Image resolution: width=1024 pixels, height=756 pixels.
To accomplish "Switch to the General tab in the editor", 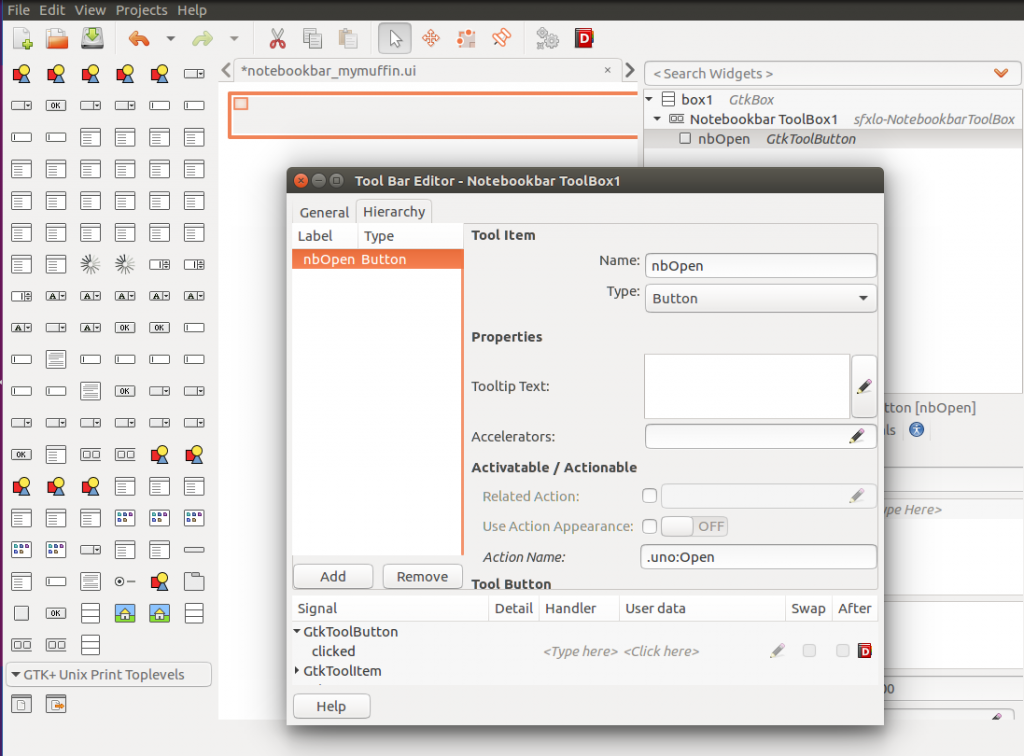I will coord(323,211).
